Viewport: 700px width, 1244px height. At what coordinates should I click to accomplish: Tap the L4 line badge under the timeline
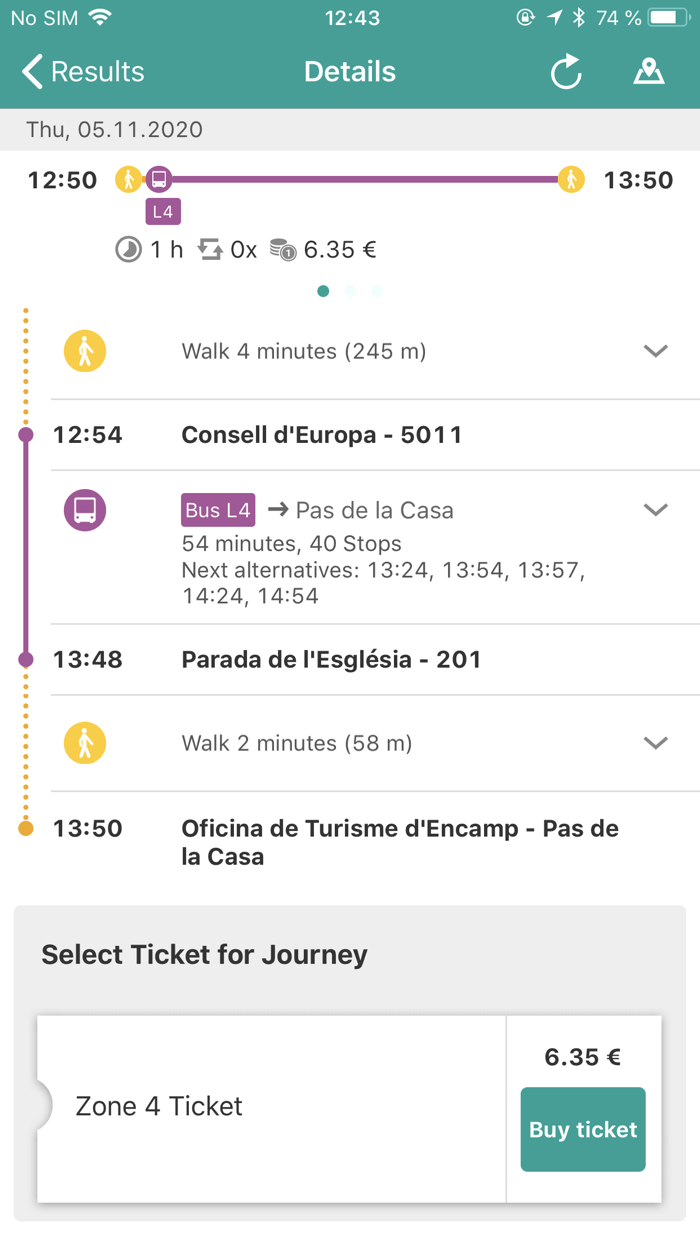tap(163, 212)
